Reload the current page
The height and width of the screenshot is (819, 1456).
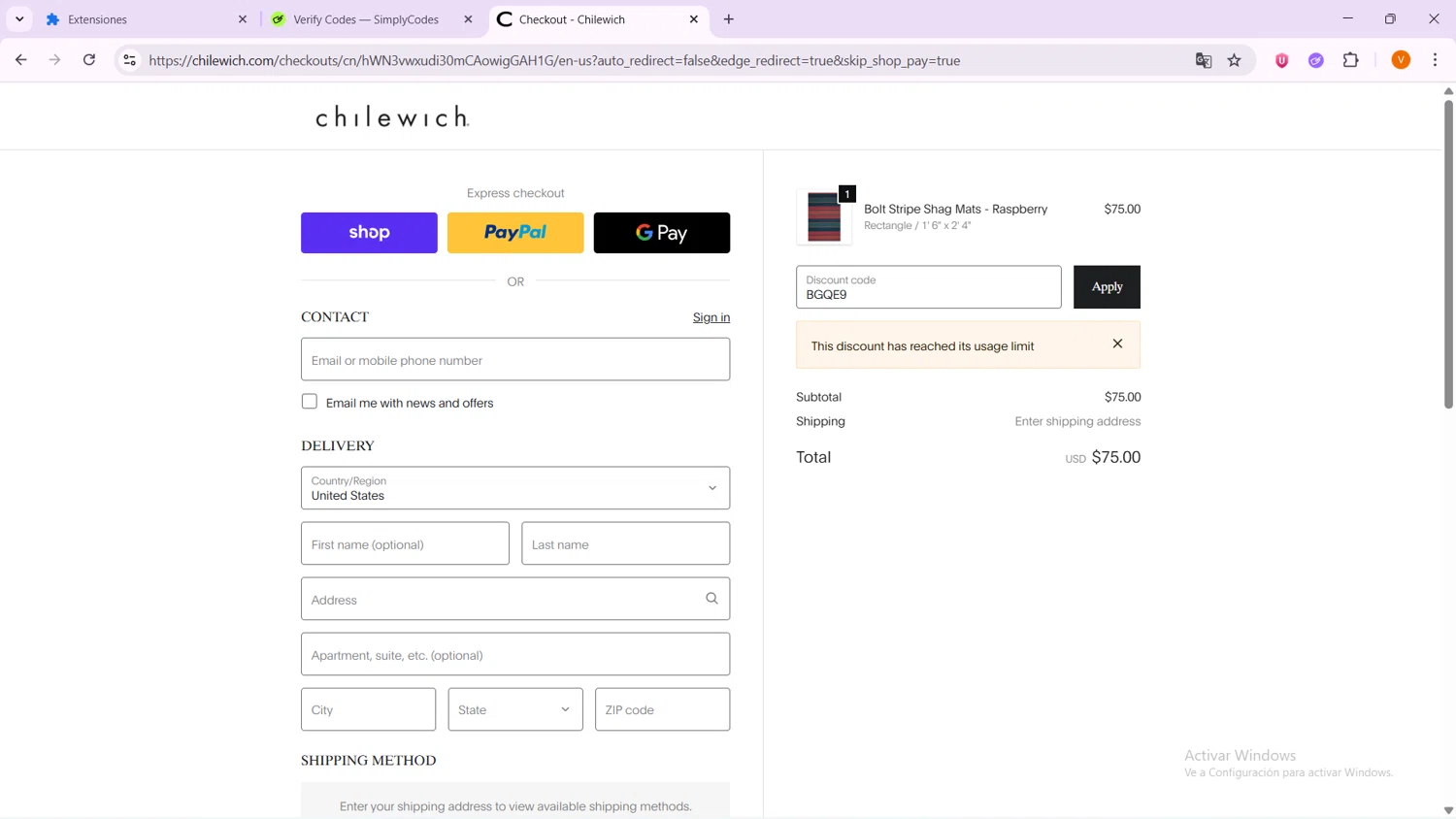[x=89, y=60]
